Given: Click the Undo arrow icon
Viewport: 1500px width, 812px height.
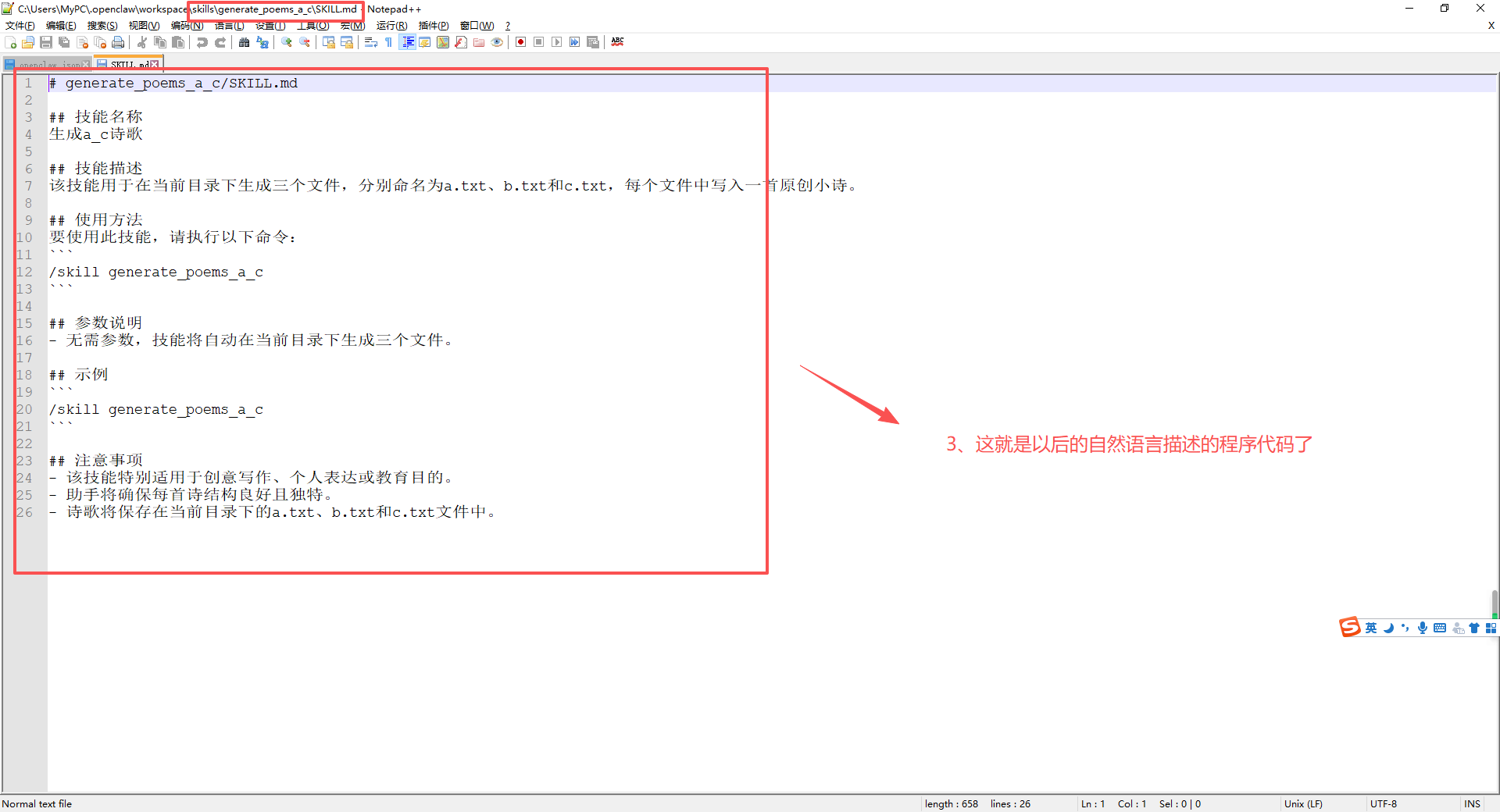Looking at the screenshot, I should pyautogui.click(x=202, y=42).
